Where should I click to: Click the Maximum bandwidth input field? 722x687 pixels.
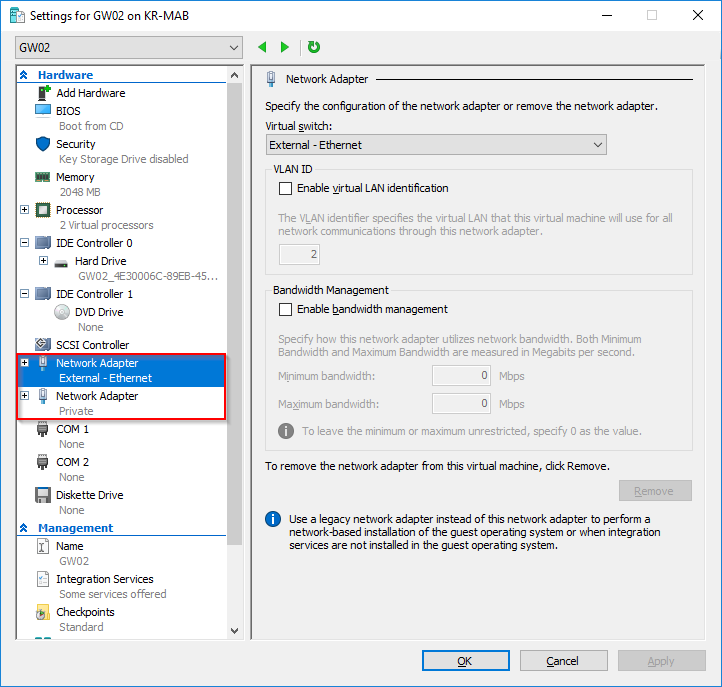[461, 404]
